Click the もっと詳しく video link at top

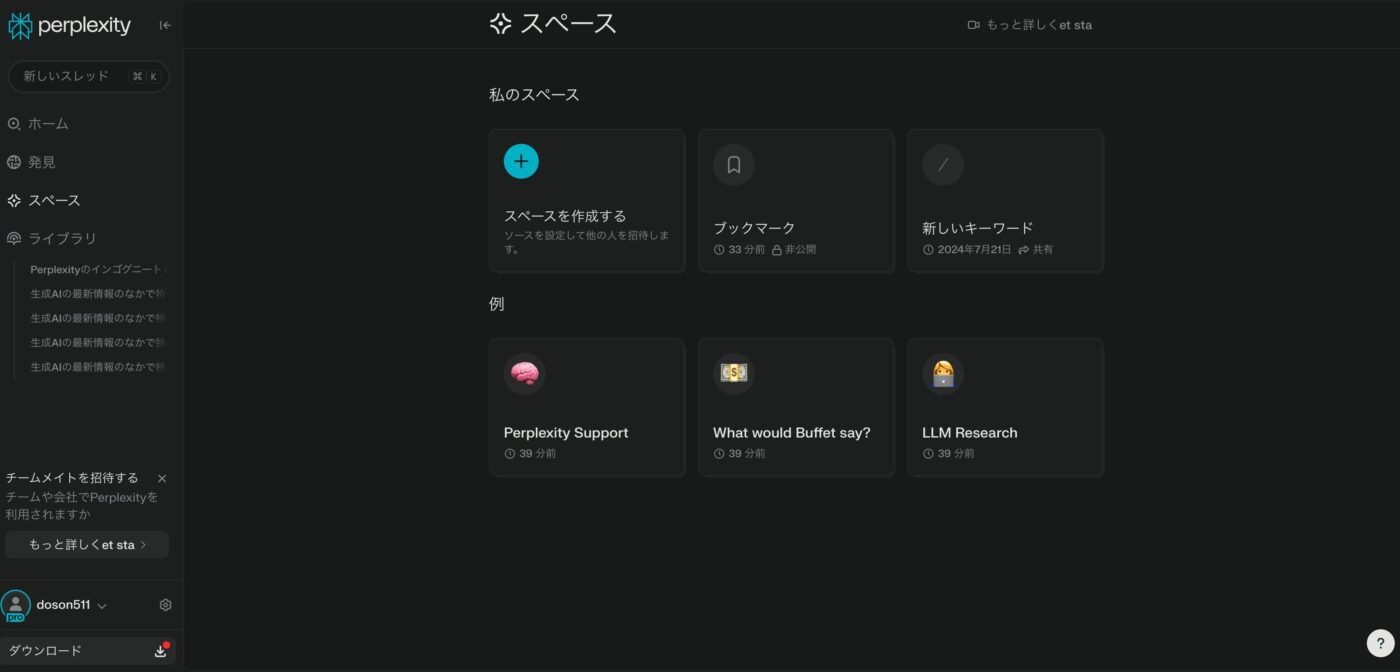(1030, 25)
